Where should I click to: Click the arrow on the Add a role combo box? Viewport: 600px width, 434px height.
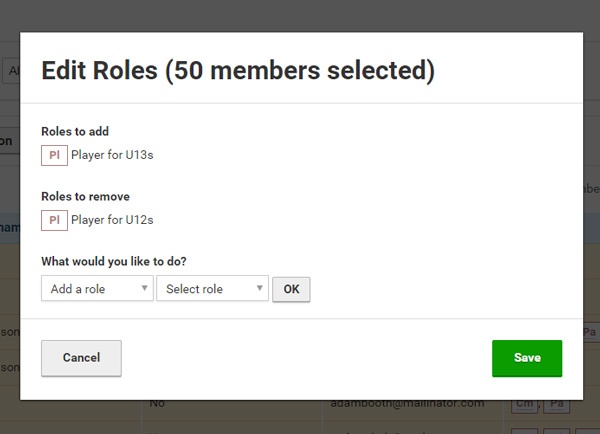(x=144, y=288)
